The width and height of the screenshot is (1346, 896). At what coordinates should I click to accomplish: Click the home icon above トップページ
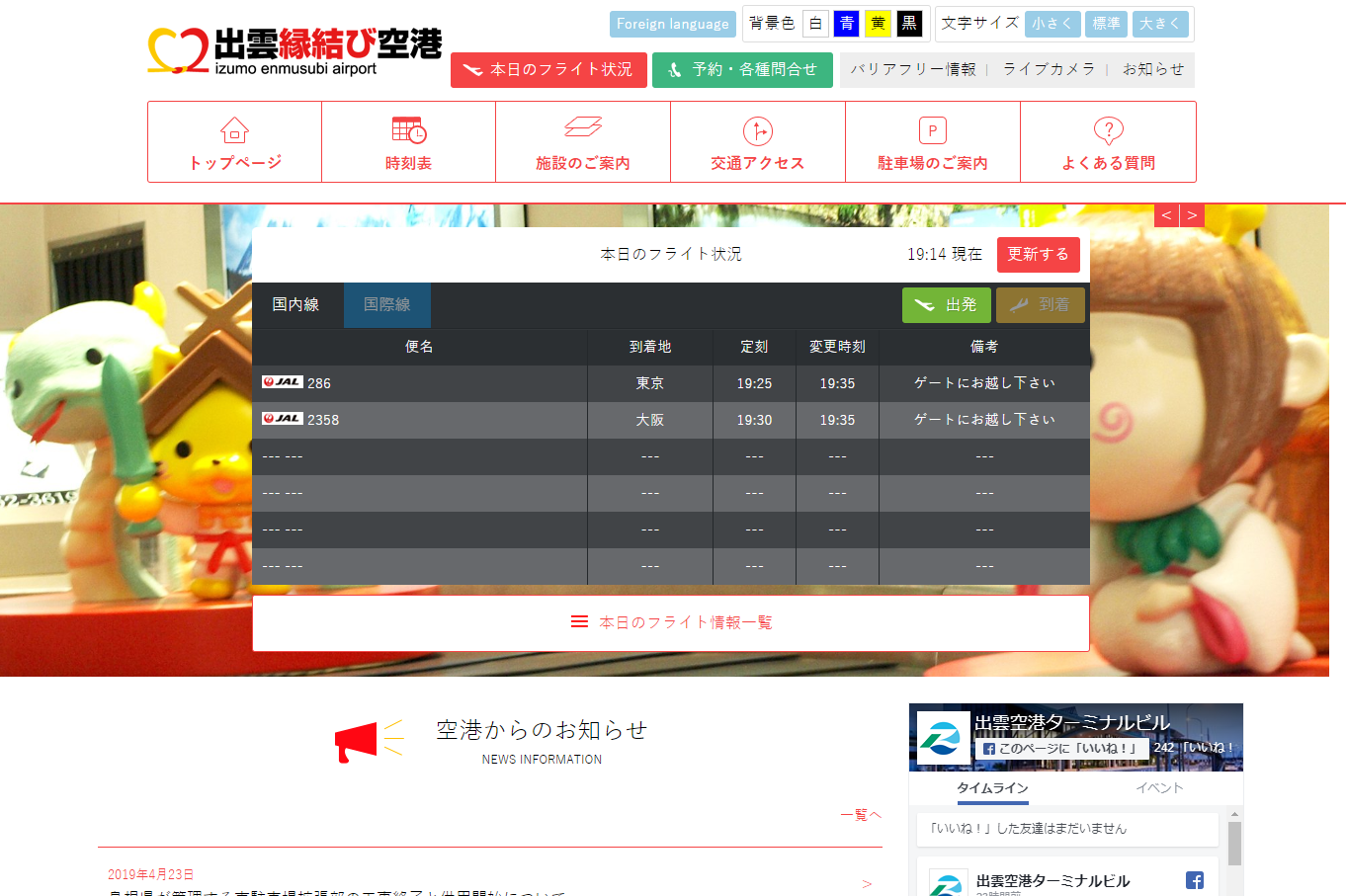click(234, 130)
